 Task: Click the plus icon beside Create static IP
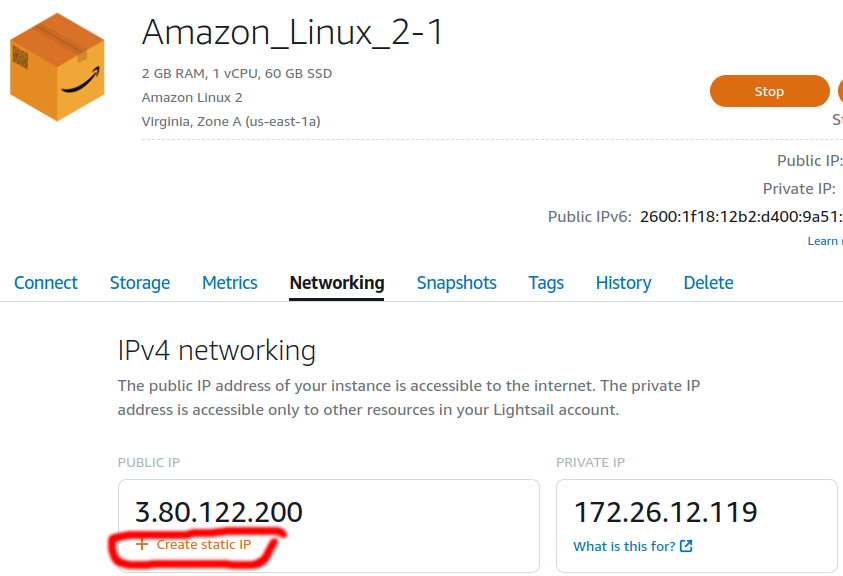(x=142, y=544)
